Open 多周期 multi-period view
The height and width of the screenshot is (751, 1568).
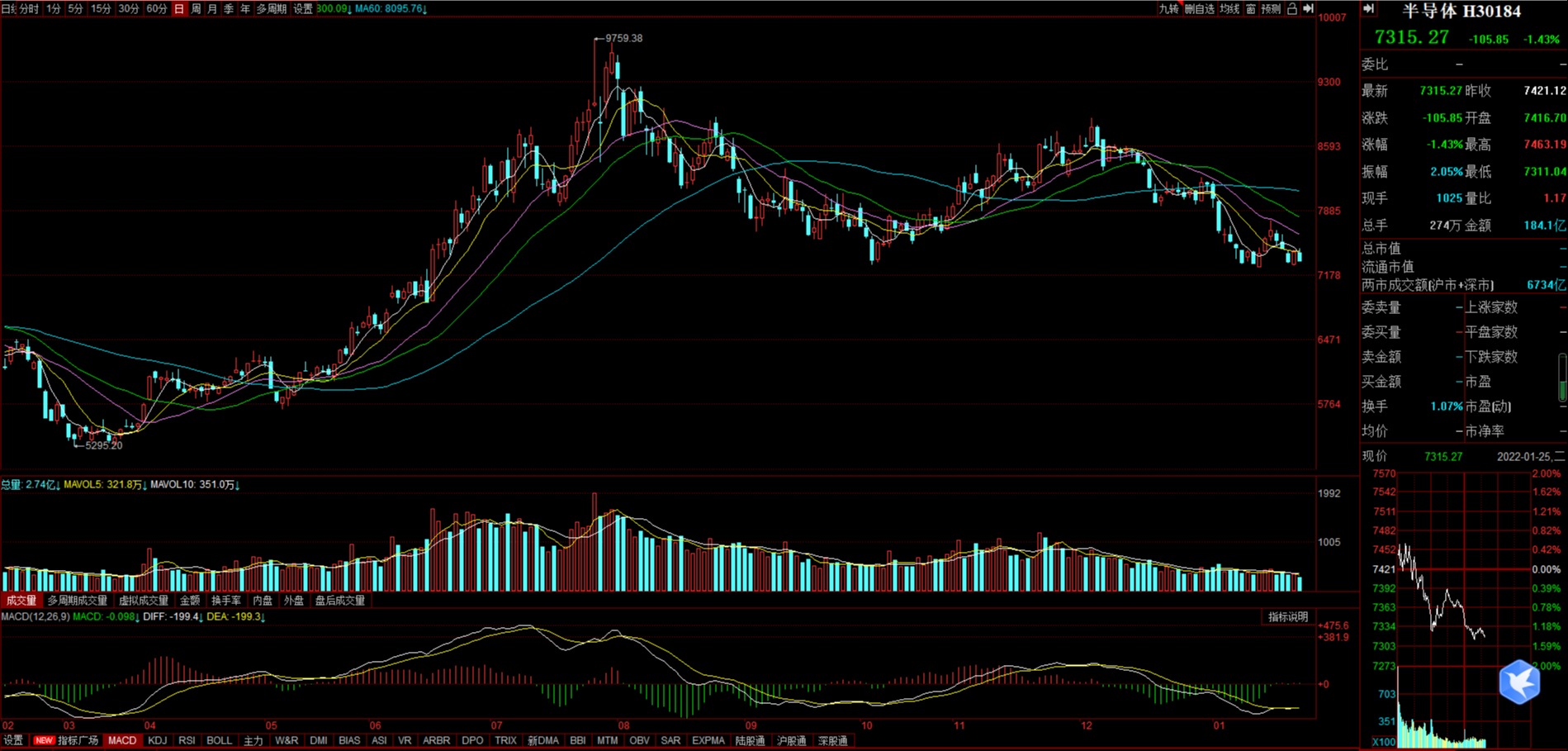[272, 8]
